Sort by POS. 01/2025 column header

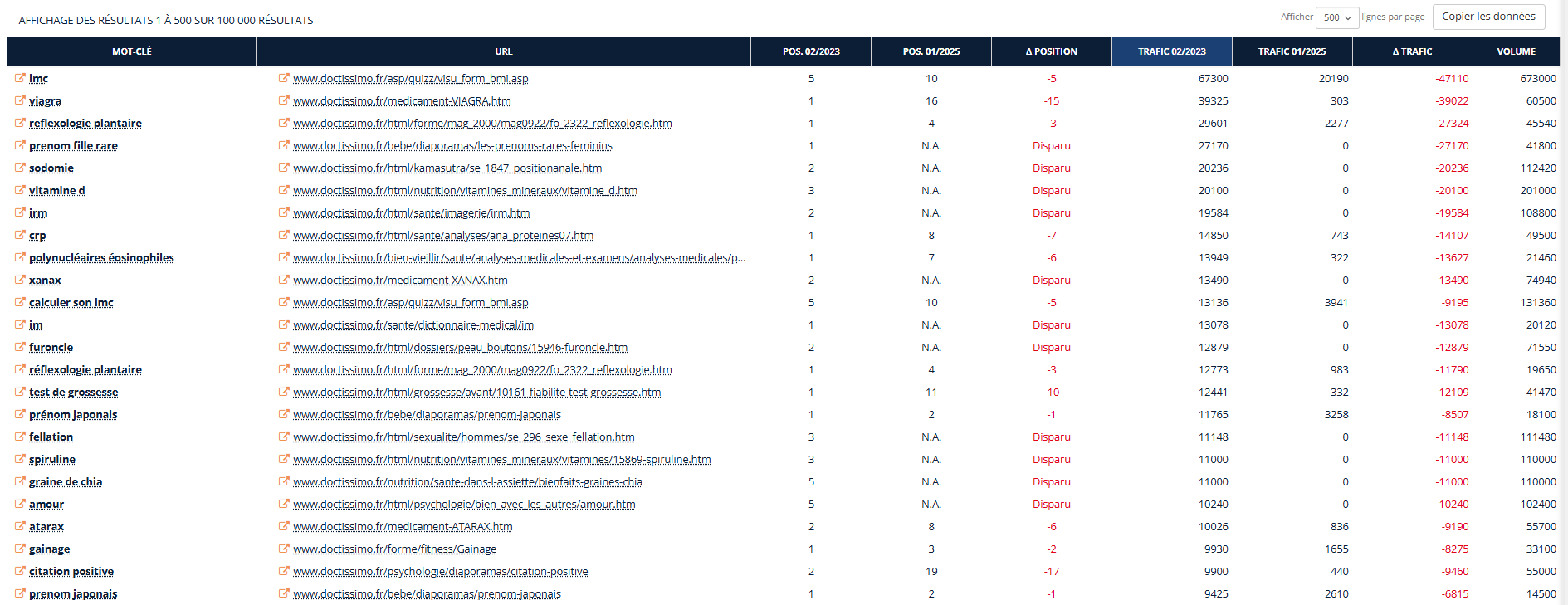point(931,51)
